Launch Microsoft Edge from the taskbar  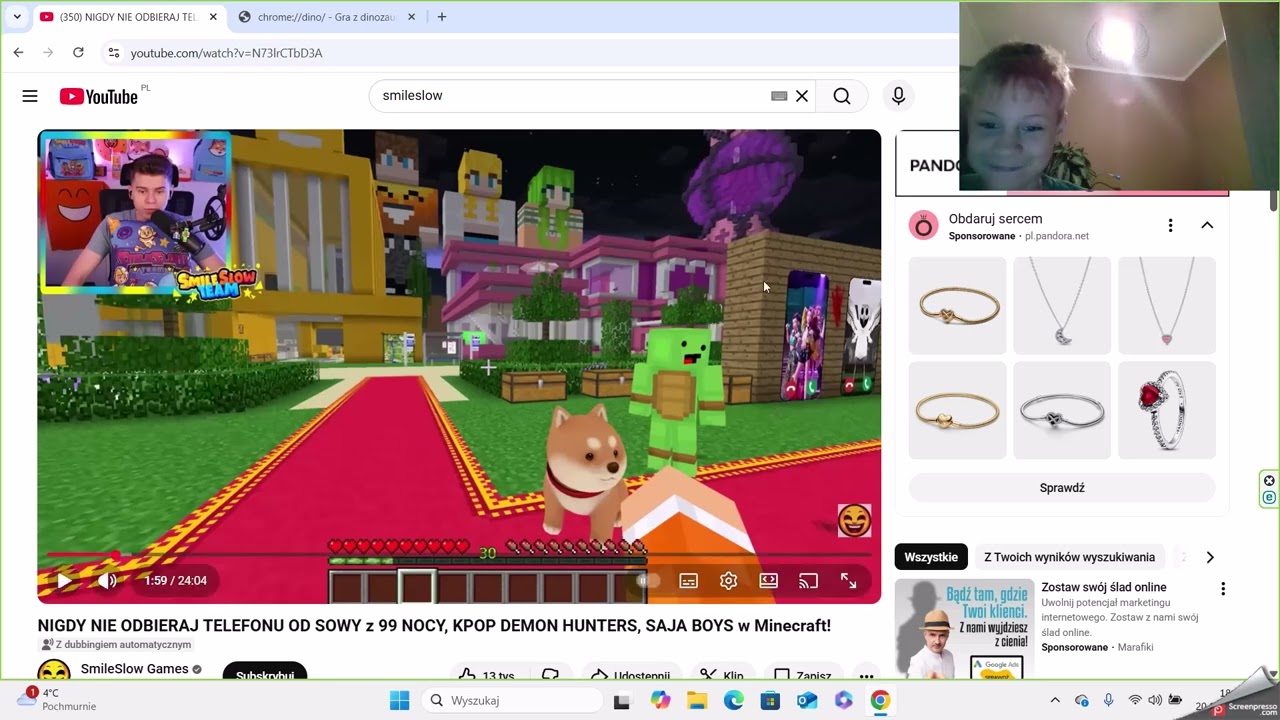coord(734,700)
